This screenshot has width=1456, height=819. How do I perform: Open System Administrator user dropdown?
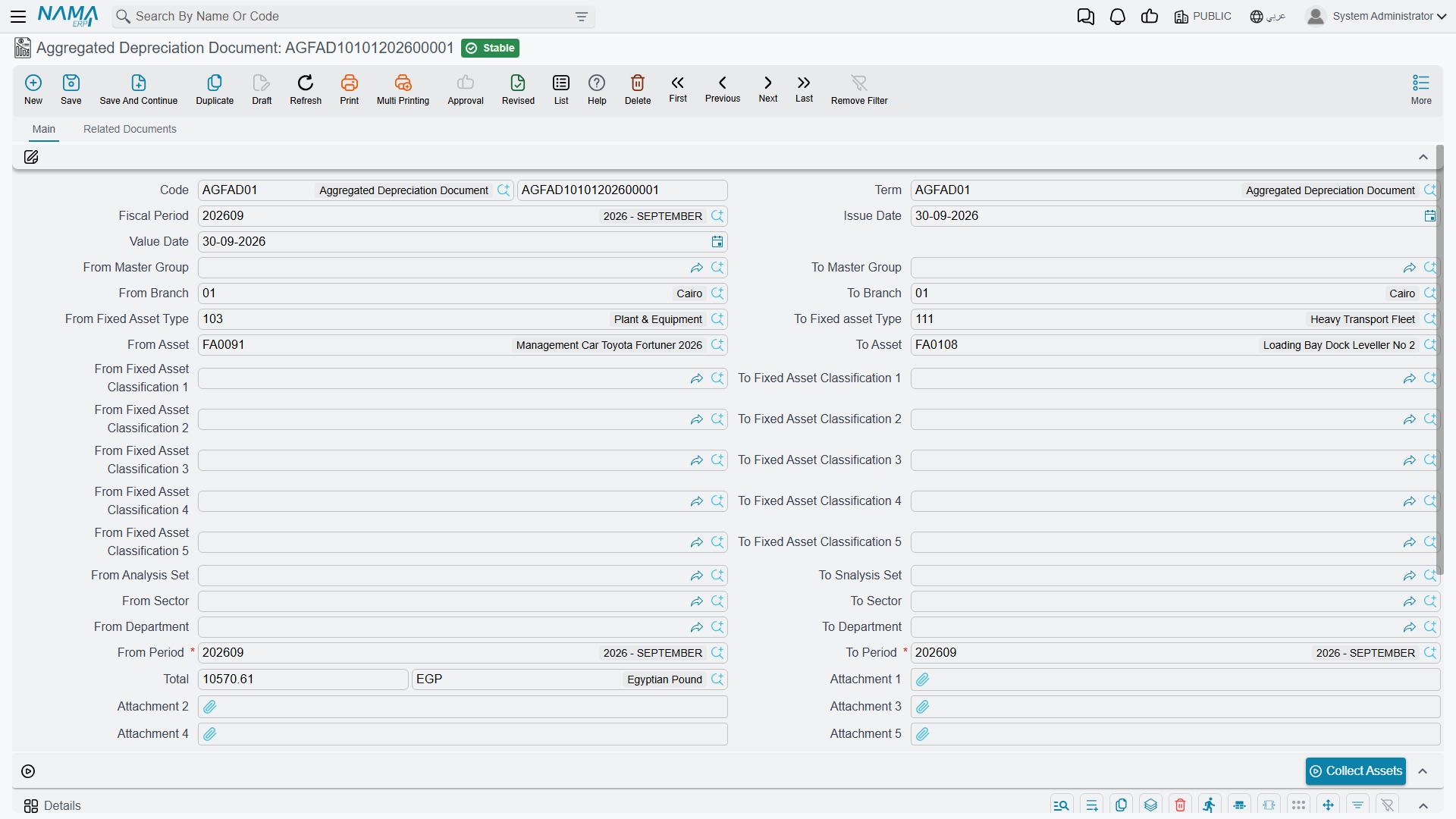click(1377, 16)
